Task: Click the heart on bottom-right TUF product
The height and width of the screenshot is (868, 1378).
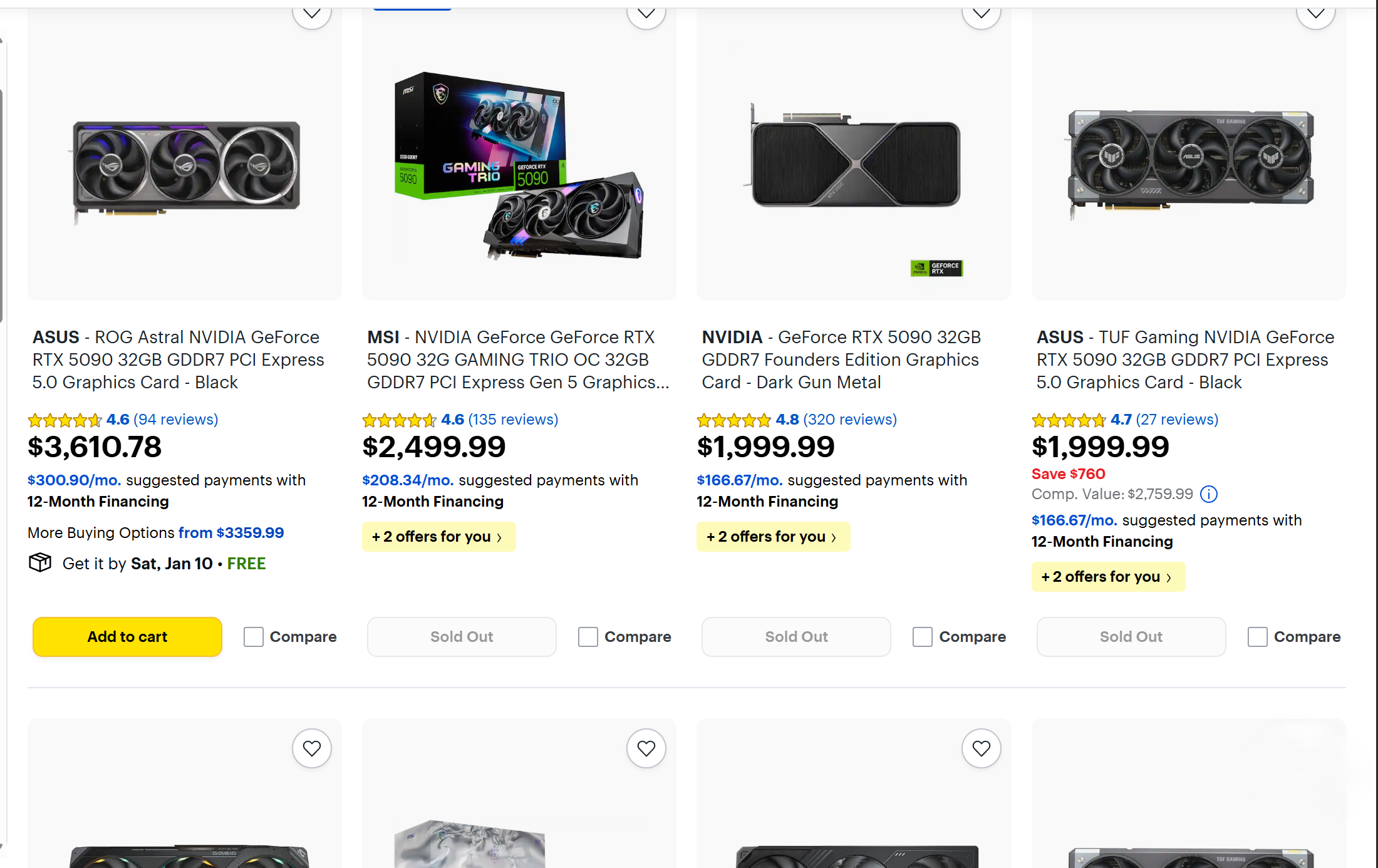Action: pyautogui.click(x=1316, y=748)
